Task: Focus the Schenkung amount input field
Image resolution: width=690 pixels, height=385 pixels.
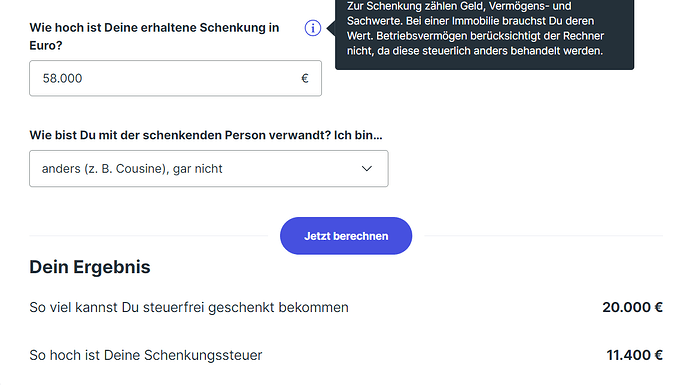Action: click(175, 78)
